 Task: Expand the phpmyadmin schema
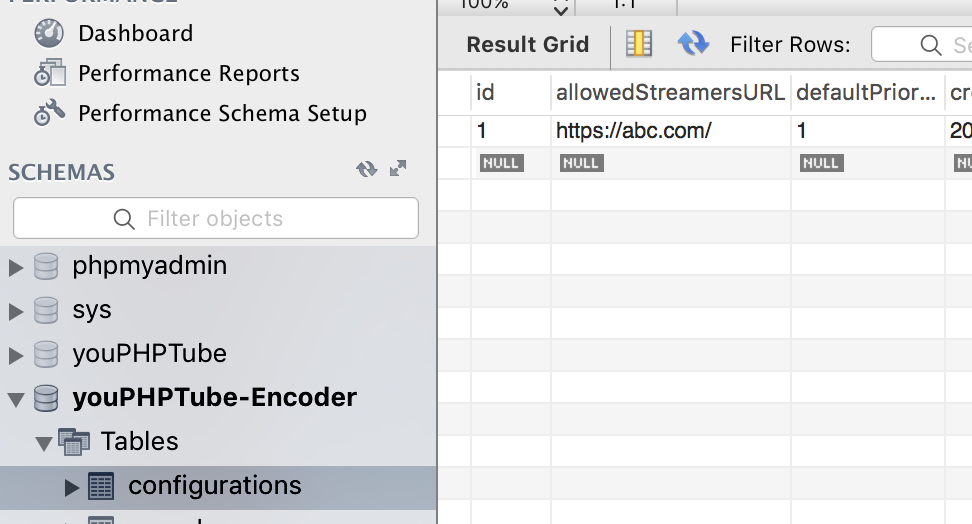click(x=16, y=267)
